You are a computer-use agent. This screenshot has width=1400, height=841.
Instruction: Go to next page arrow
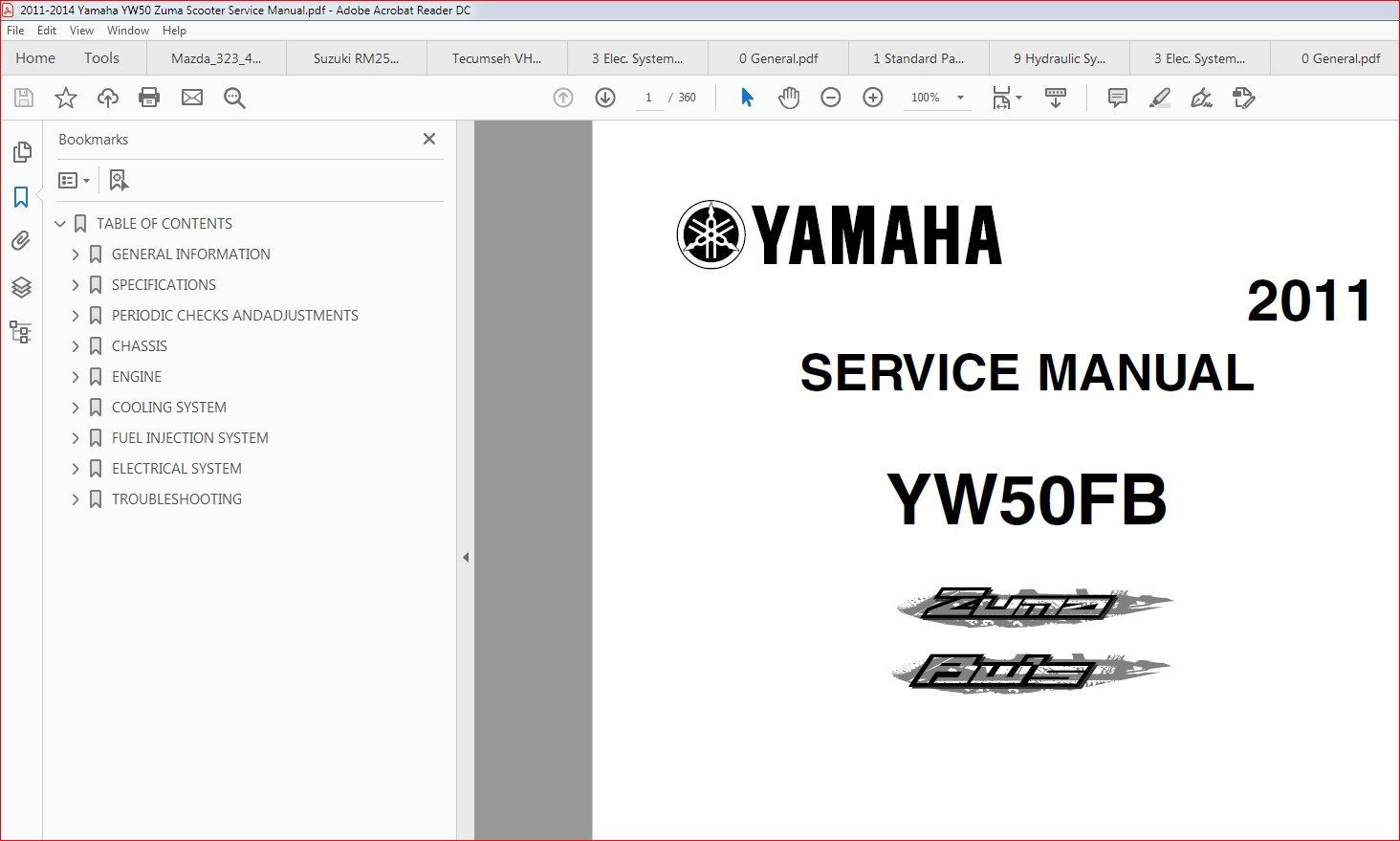coord(605,98)
